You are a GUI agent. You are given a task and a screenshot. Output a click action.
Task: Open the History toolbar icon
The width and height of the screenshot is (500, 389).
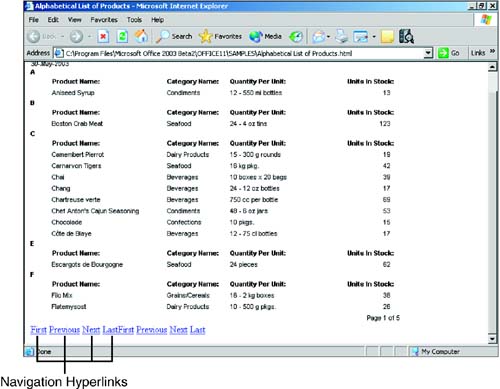(296, 37)
